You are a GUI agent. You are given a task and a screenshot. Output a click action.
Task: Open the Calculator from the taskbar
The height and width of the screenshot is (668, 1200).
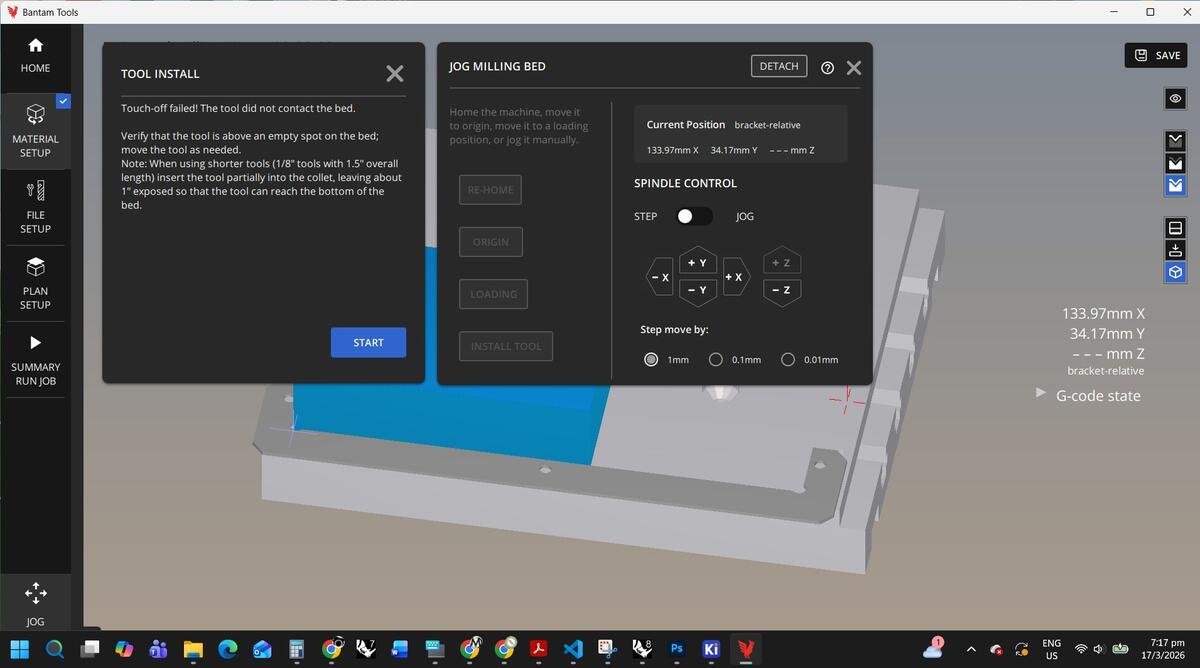pos(297,649)
